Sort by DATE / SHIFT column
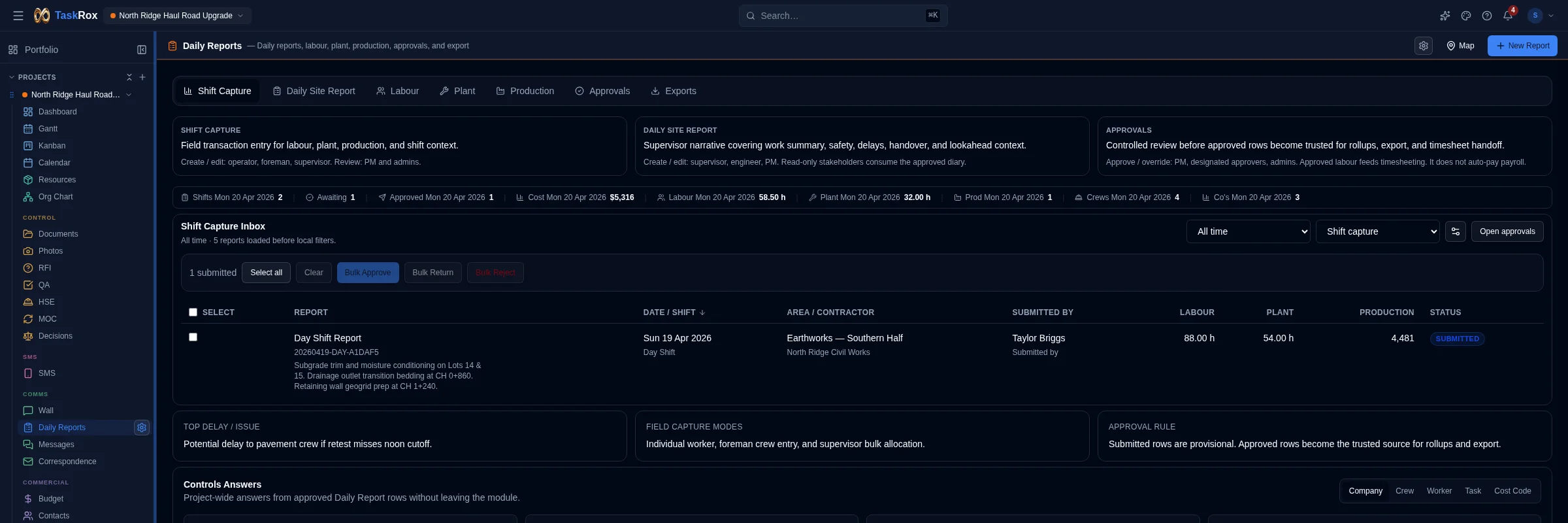The height and width of the screenshot is (523, 1568). (x=674, y=312)
